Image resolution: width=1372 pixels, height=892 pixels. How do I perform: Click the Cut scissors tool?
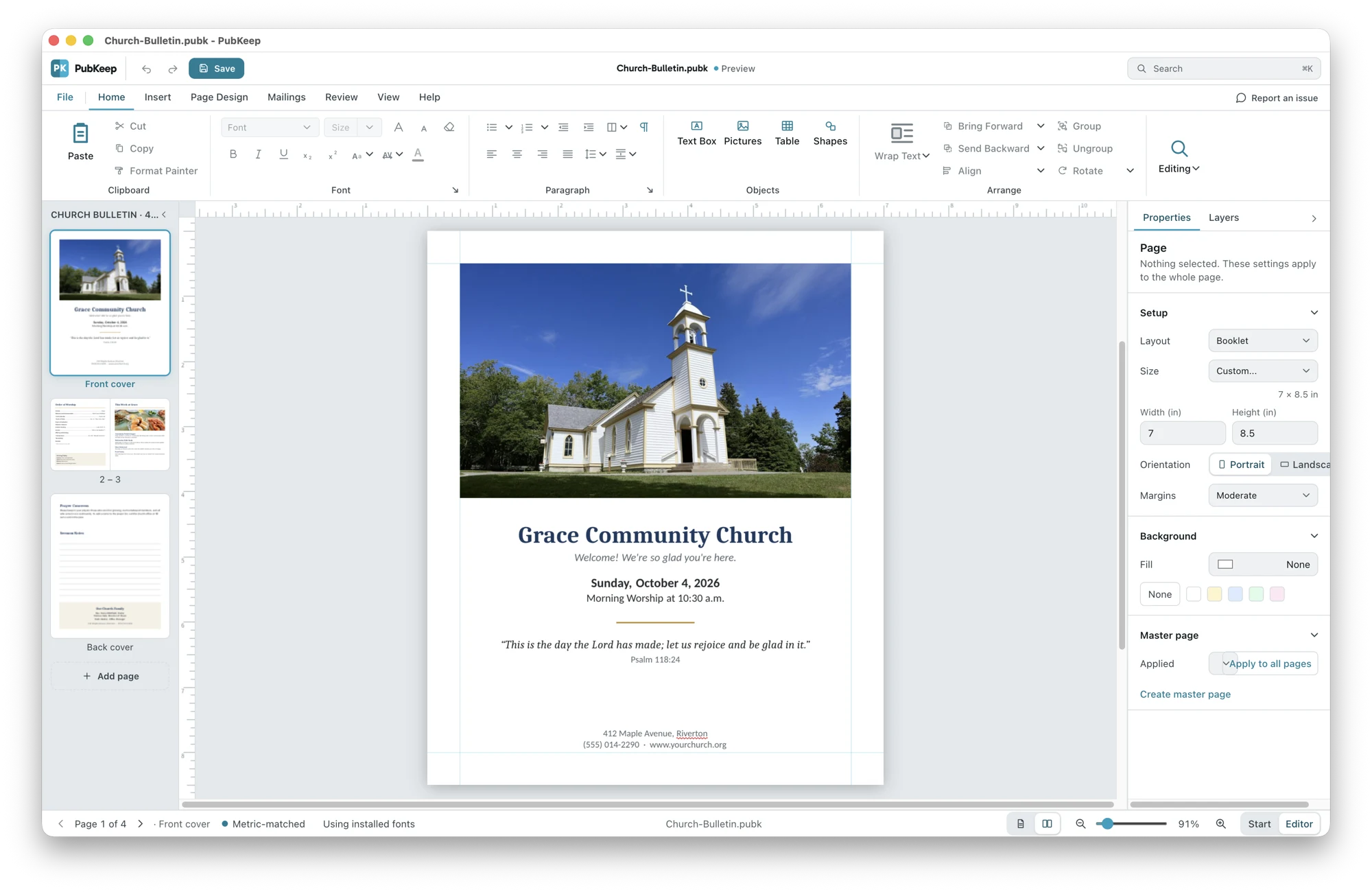click(130, 126)
